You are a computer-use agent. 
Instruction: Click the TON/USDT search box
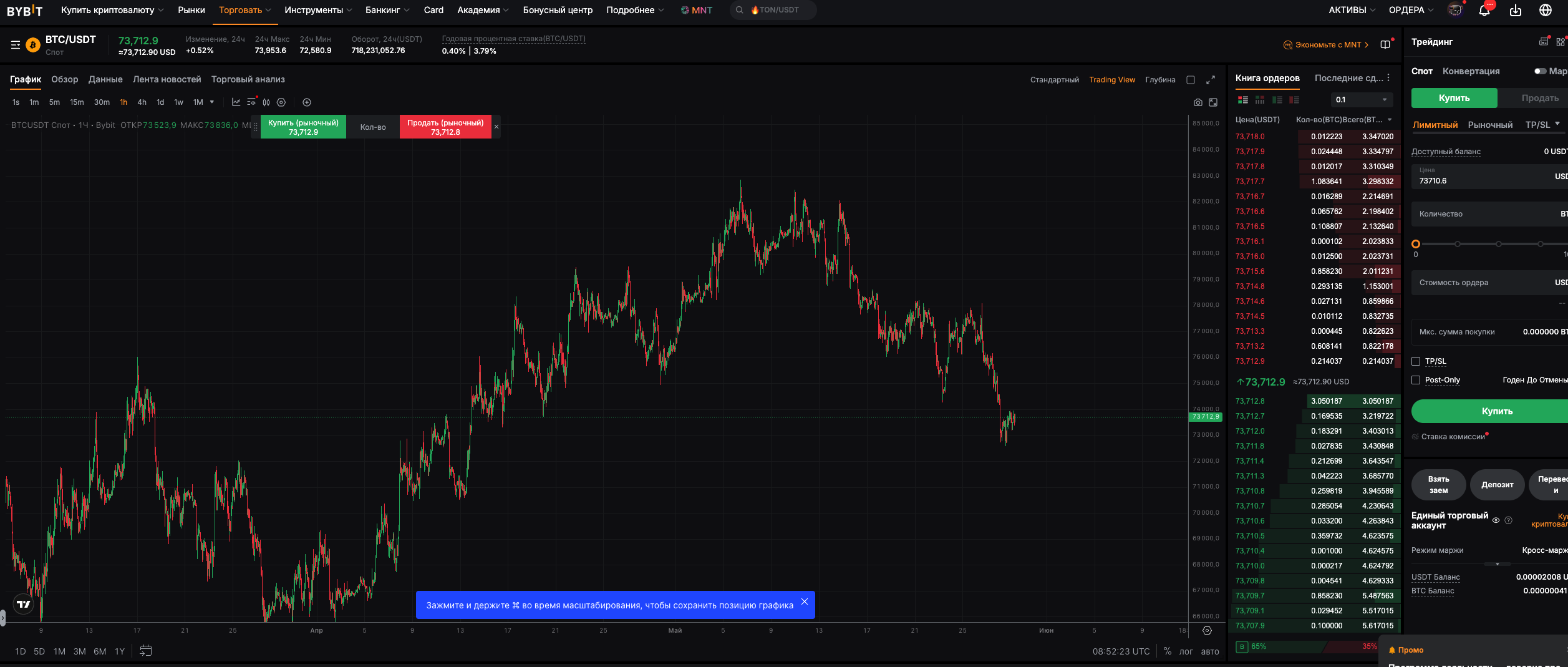[x=773, y=10]
